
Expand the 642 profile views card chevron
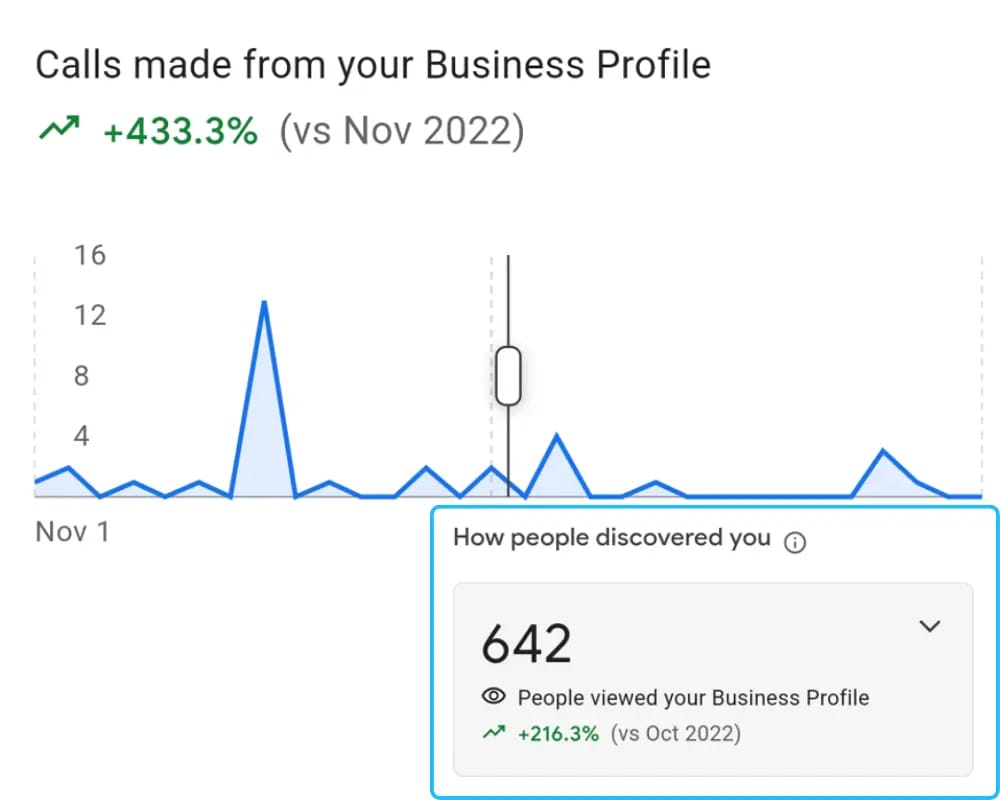pos(929,626)
